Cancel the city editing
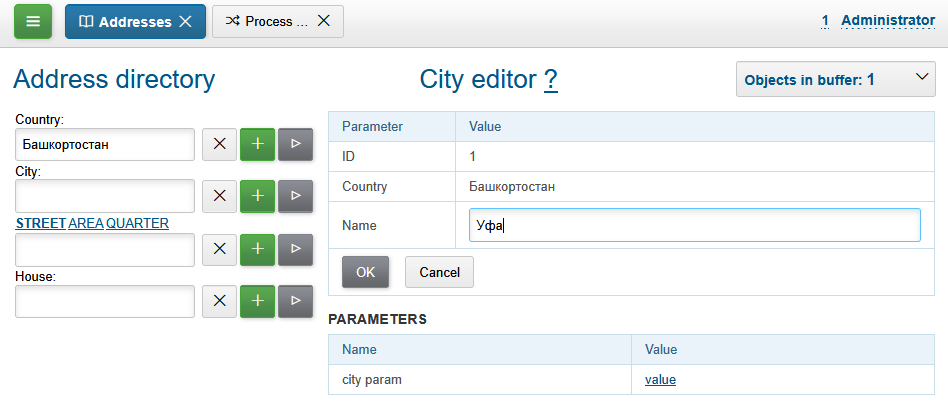 (439, 272)
